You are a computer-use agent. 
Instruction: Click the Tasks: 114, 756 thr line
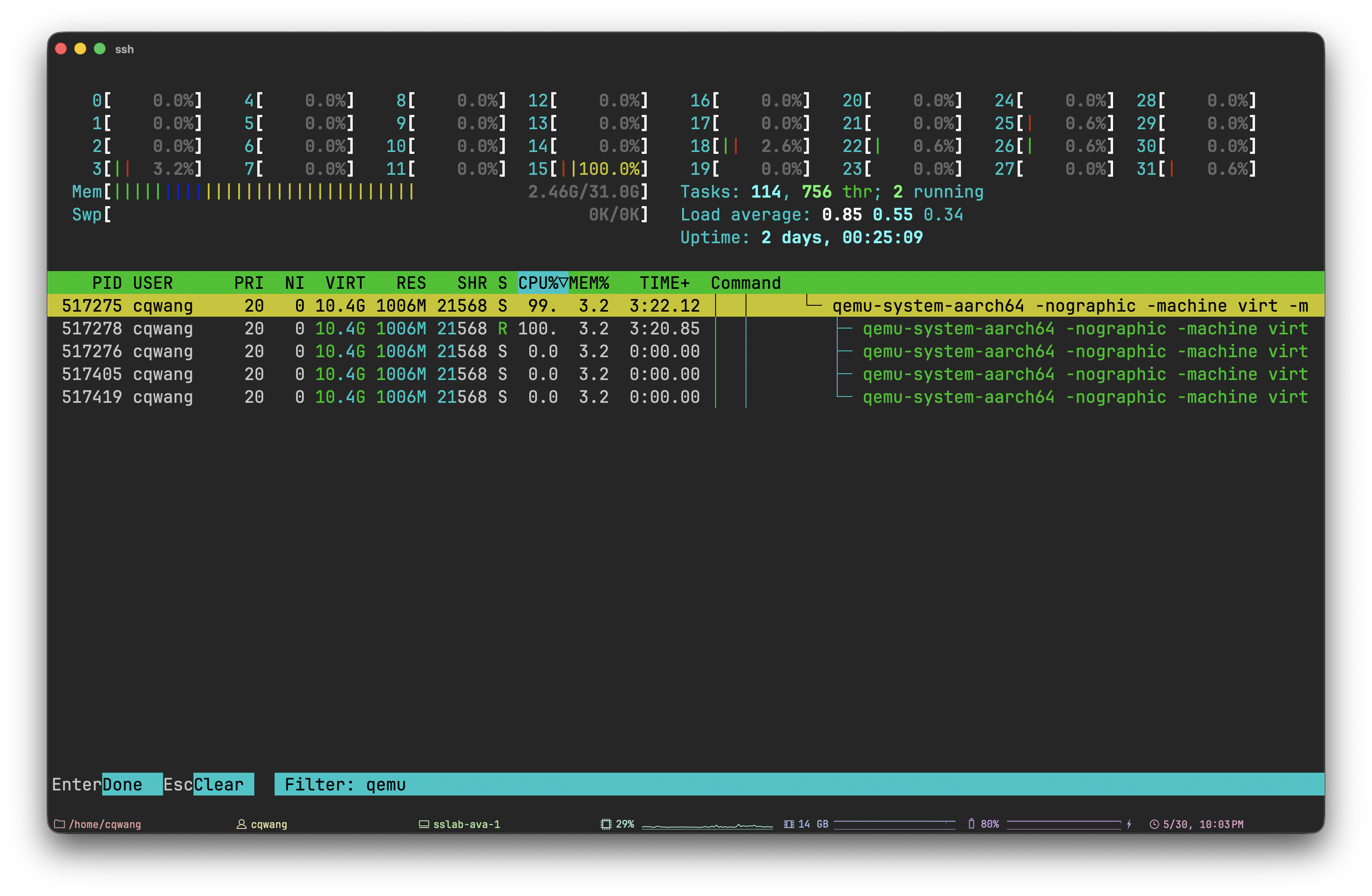(832, 192)
